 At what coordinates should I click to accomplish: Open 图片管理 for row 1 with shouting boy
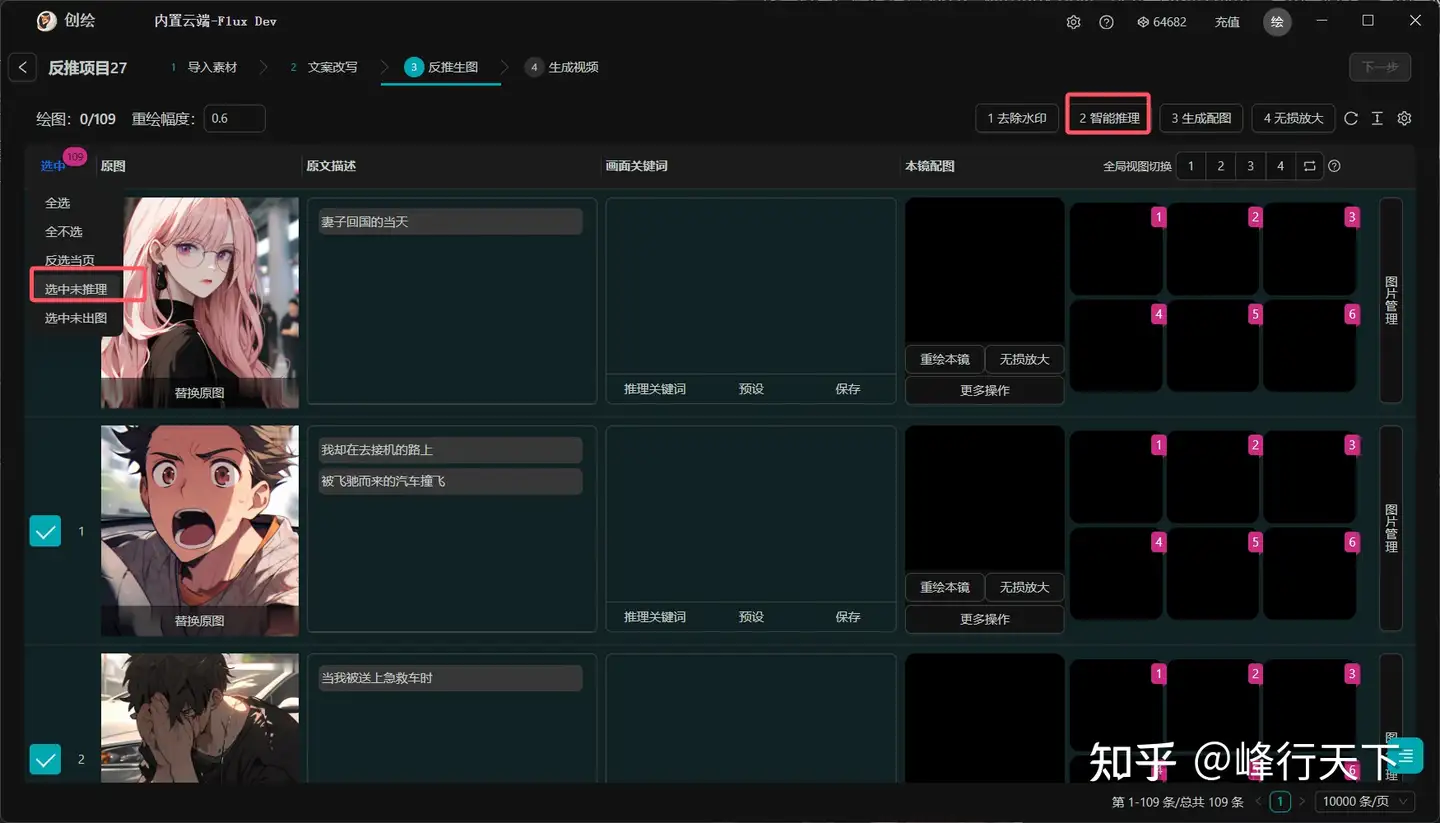pos(1391,528)
